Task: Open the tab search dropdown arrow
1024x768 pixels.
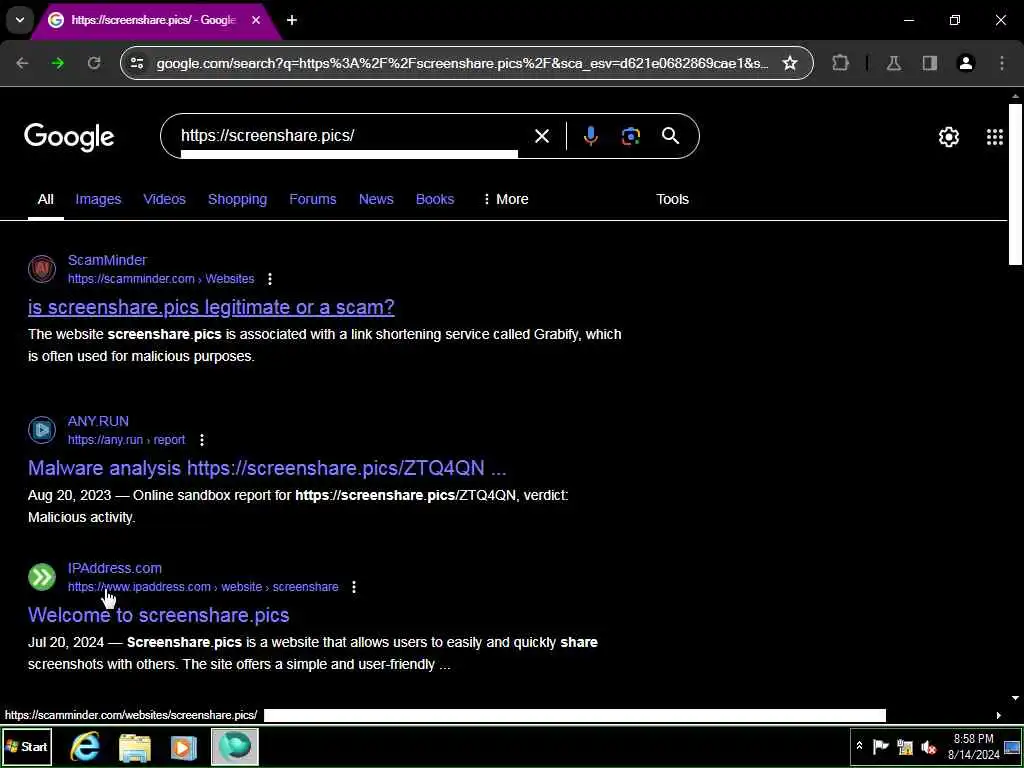Action: [x=20, y=20]
